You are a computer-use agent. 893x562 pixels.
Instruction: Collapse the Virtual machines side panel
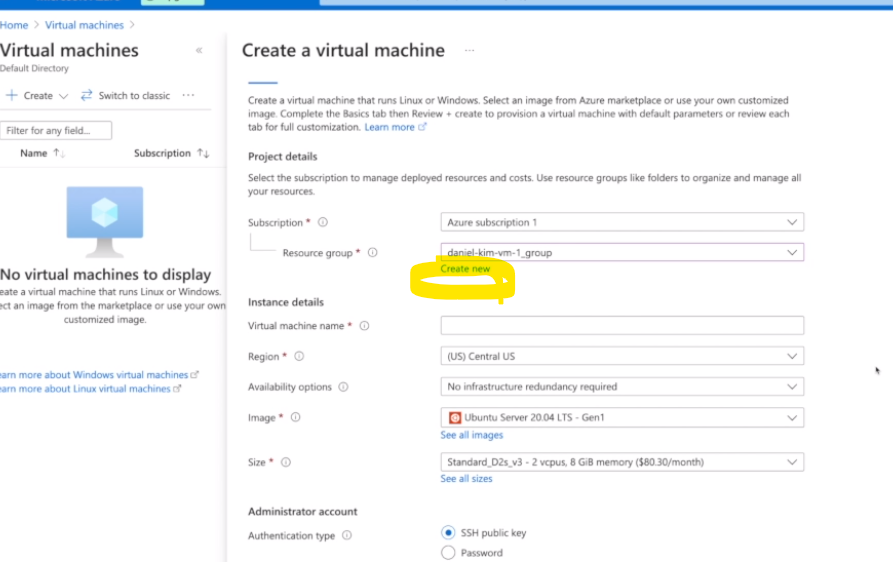pyautogui.click(x=199, y=50)
